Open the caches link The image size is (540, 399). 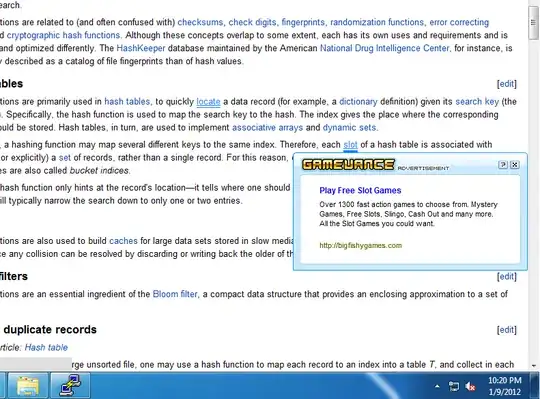[123, 241]
